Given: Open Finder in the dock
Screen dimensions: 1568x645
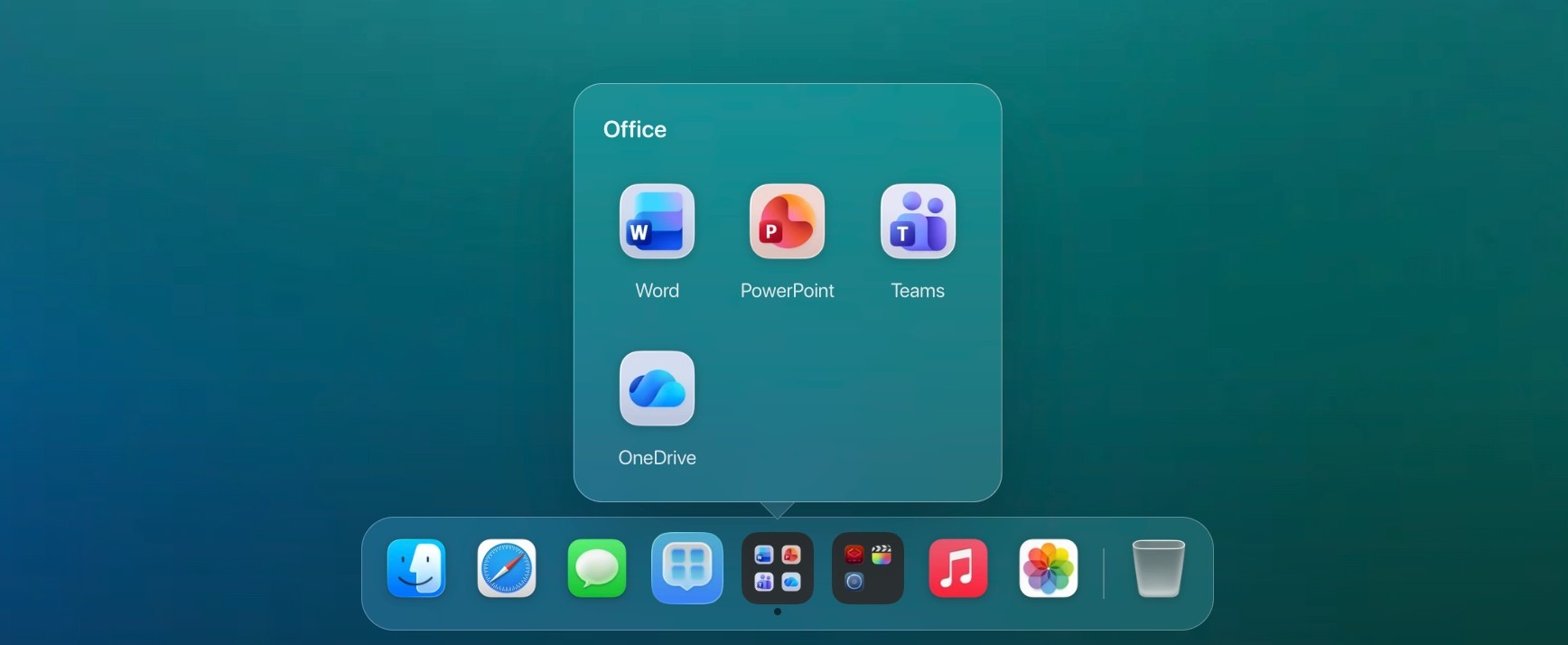Looking at the screenshot, I should [416, 568].
